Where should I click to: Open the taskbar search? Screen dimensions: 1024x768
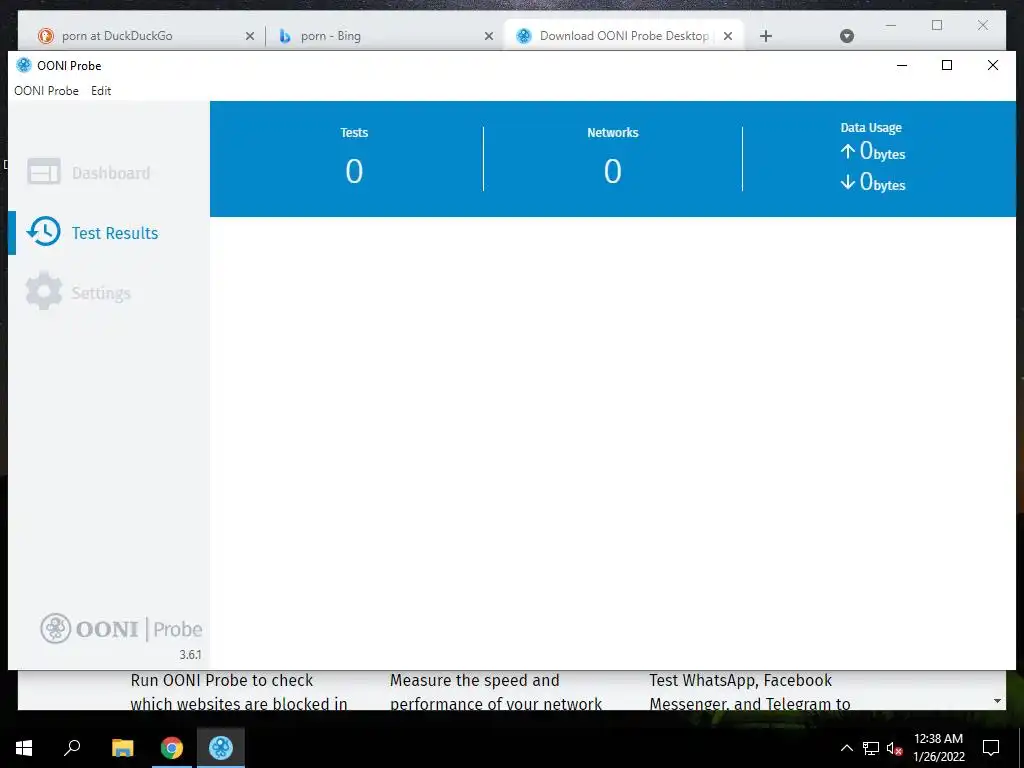coord(72,748)
